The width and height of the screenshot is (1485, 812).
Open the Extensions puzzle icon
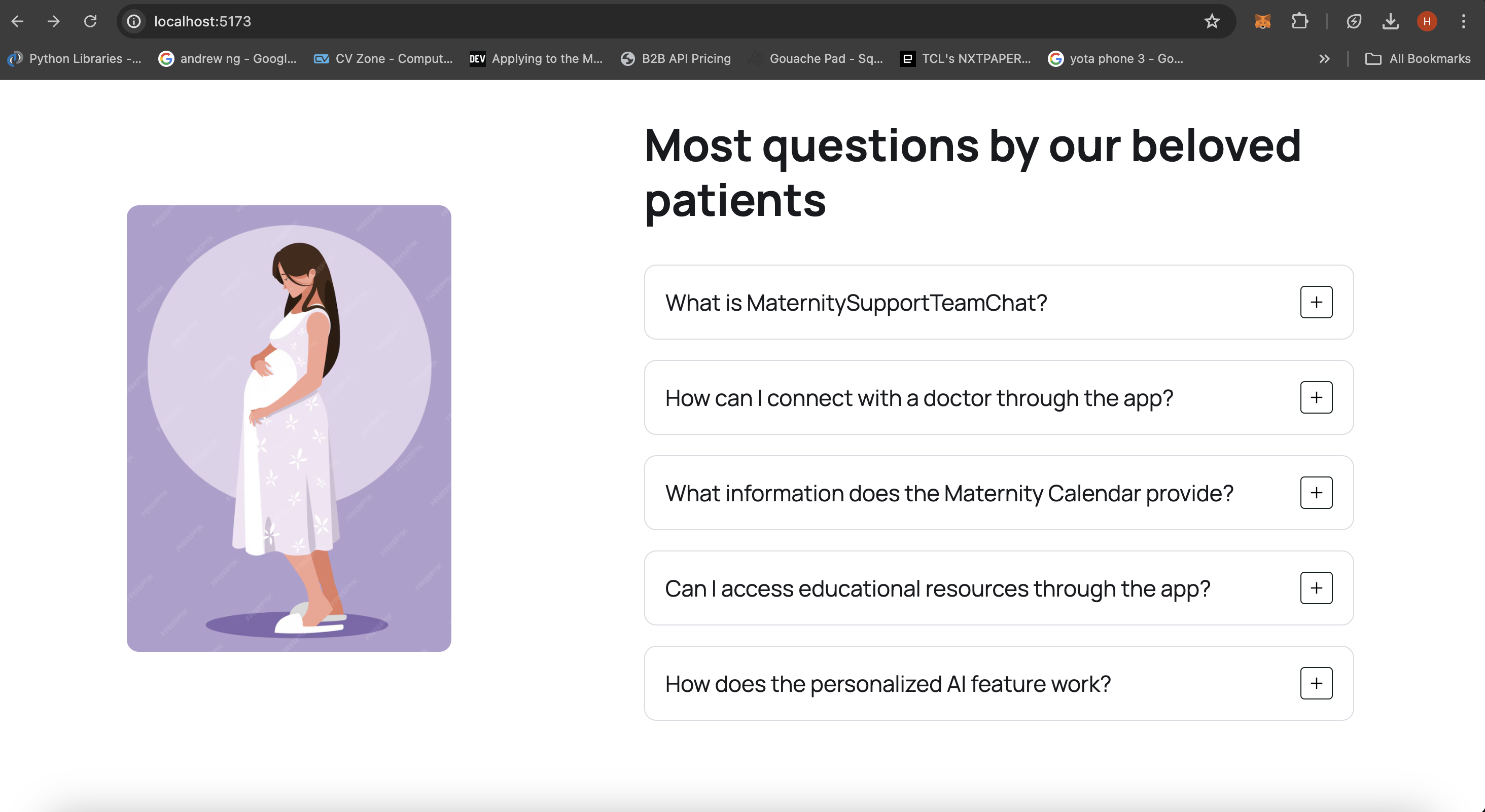click(1299, 21)
